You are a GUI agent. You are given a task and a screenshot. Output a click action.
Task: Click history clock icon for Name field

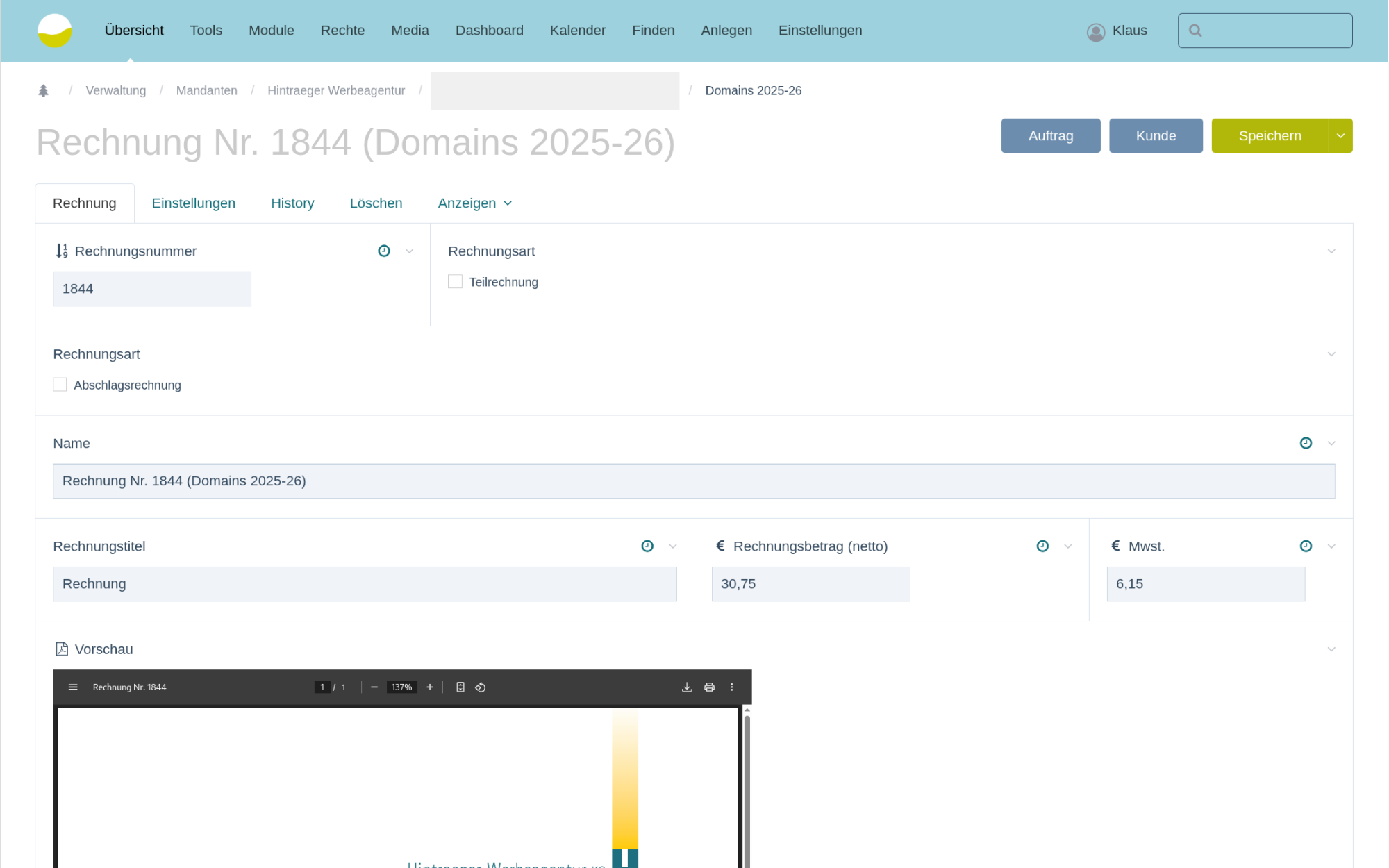click(x=1306, y=443)
